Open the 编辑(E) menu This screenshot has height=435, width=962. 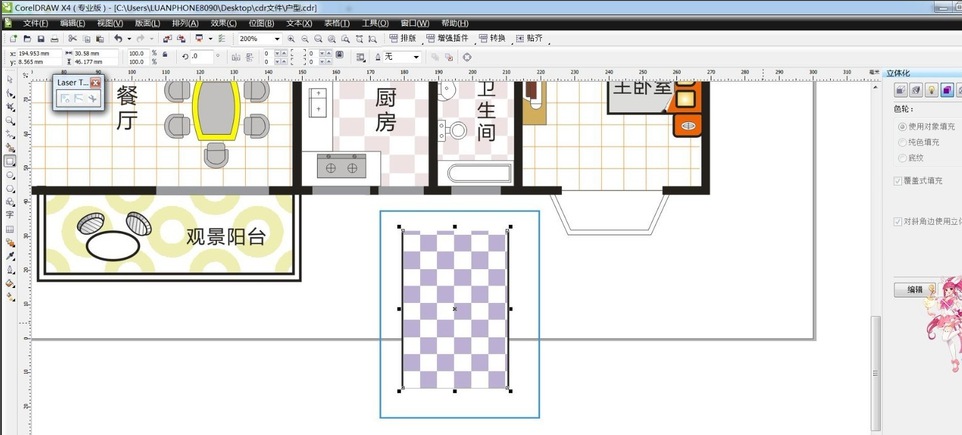point(72,23)
